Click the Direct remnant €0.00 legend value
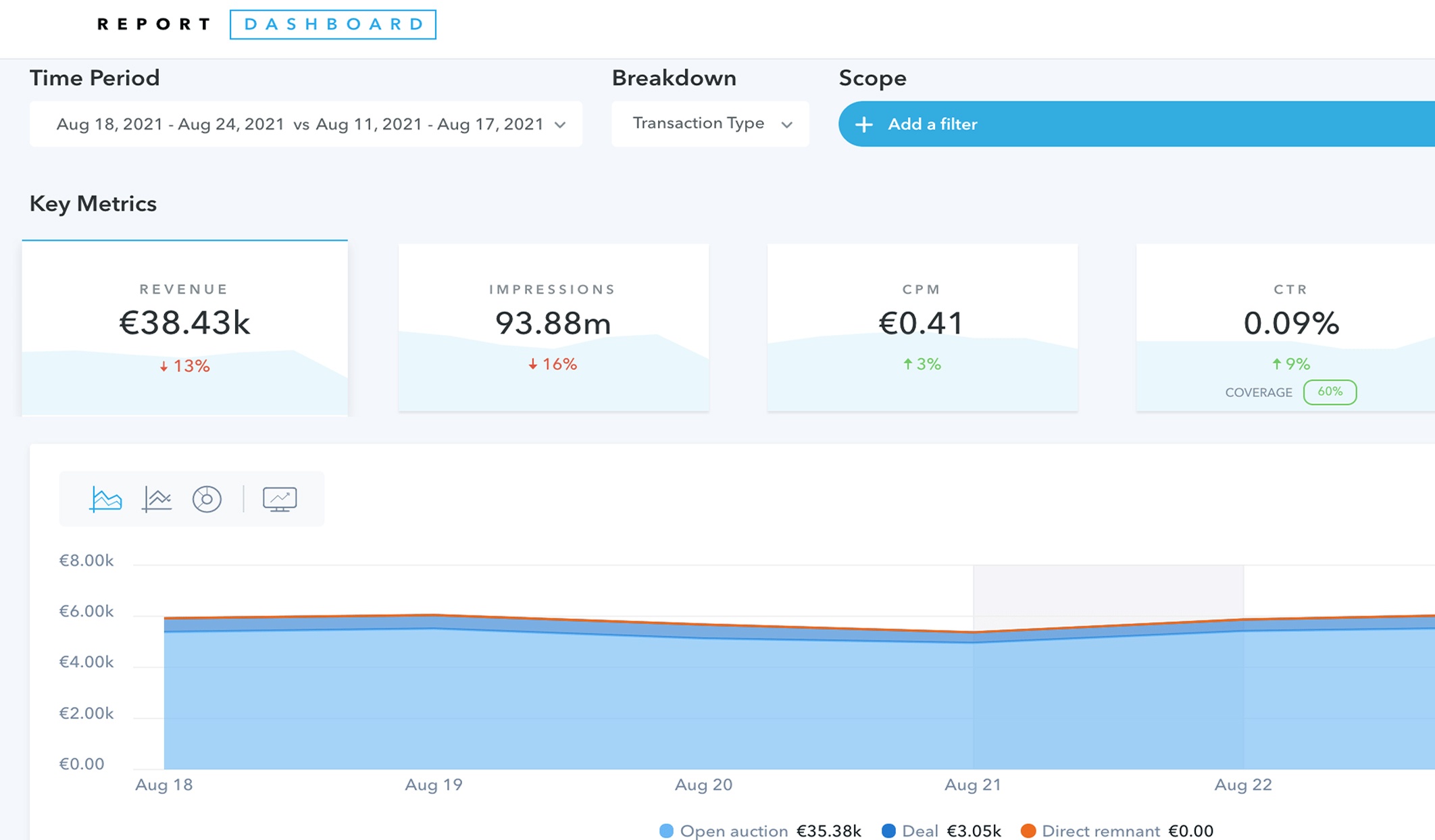 click(1191, 831)
